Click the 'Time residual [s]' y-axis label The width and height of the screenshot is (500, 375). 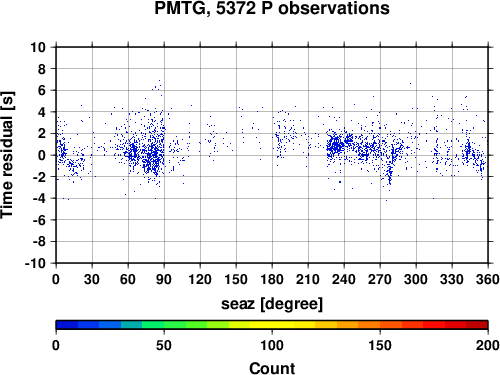(x=7, y=155)
